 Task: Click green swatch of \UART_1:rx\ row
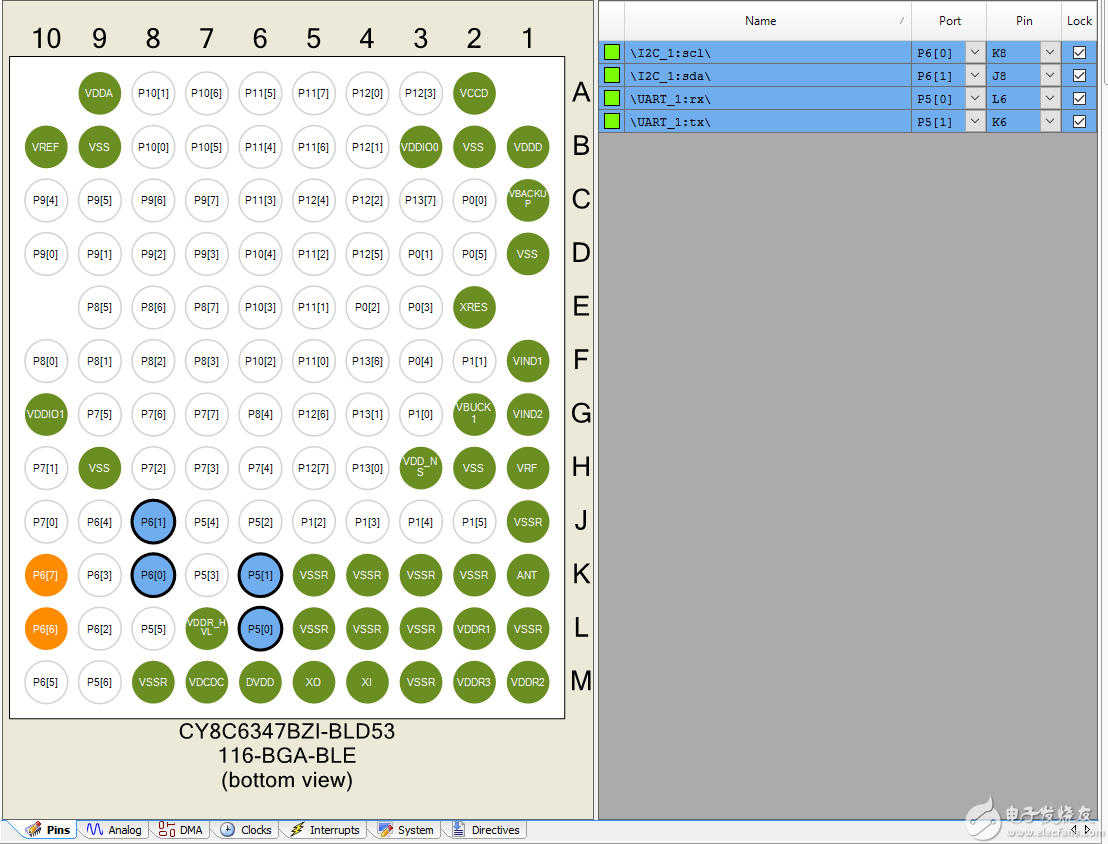click(x=612, y=98)
